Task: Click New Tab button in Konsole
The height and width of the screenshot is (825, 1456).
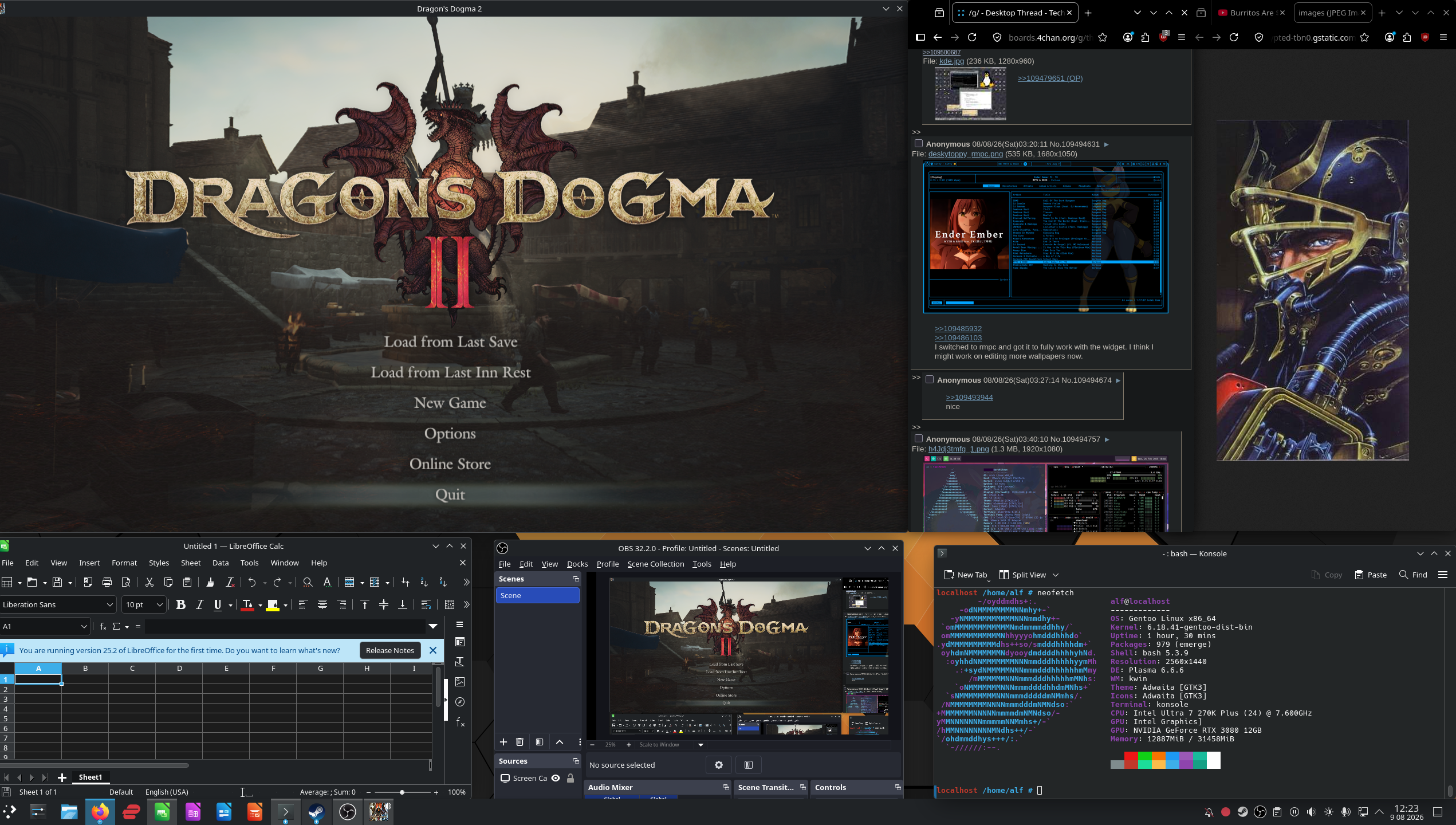Action: [966, 575]
